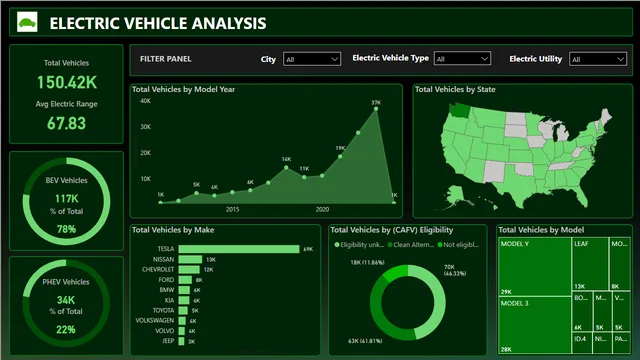Viewport: 640px width, 360px height.
Task: Click the 19K data point on line chart
Action: (340, 156)
